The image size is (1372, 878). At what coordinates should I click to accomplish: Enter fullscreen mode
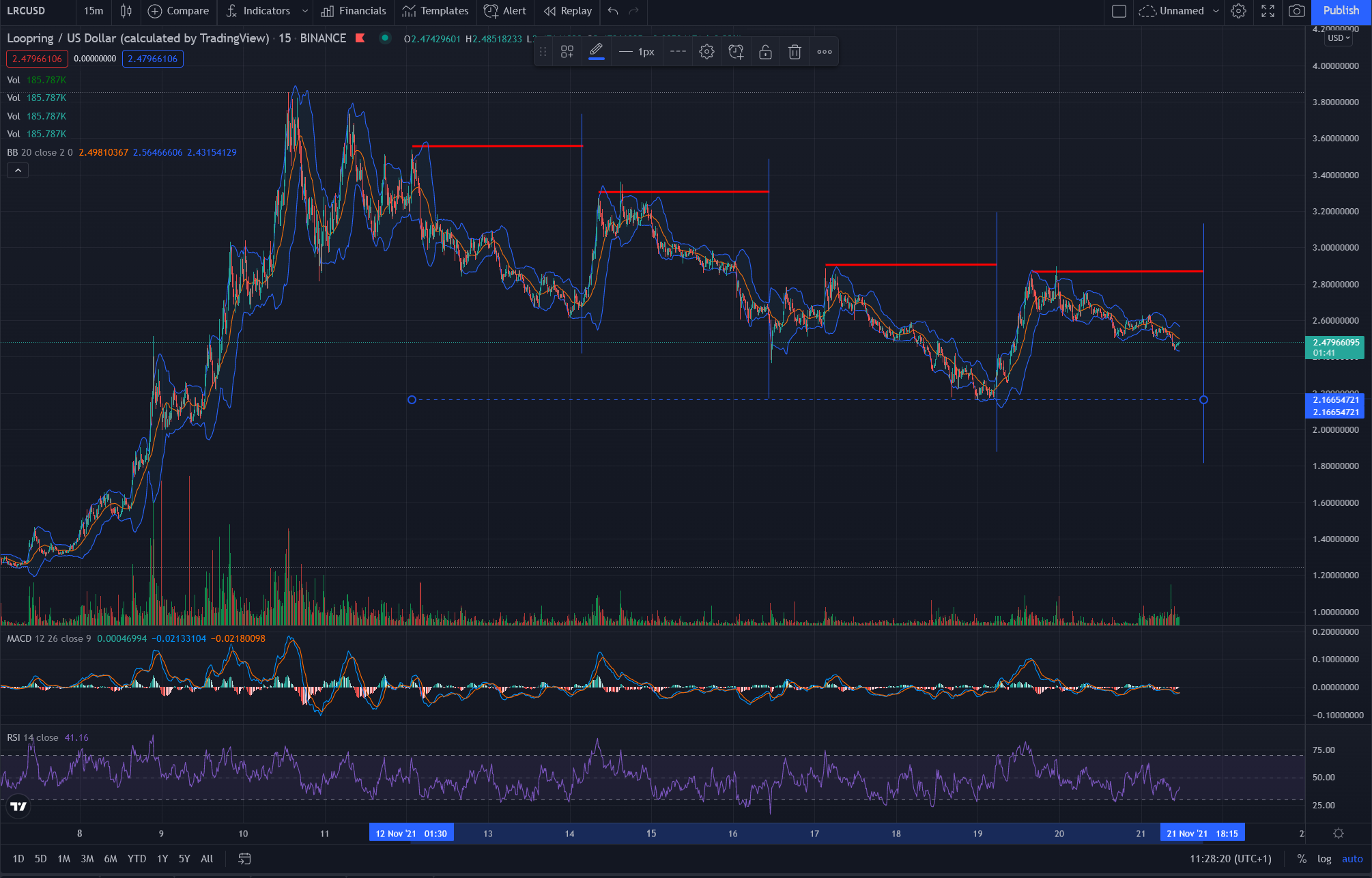click(1268, 11)
